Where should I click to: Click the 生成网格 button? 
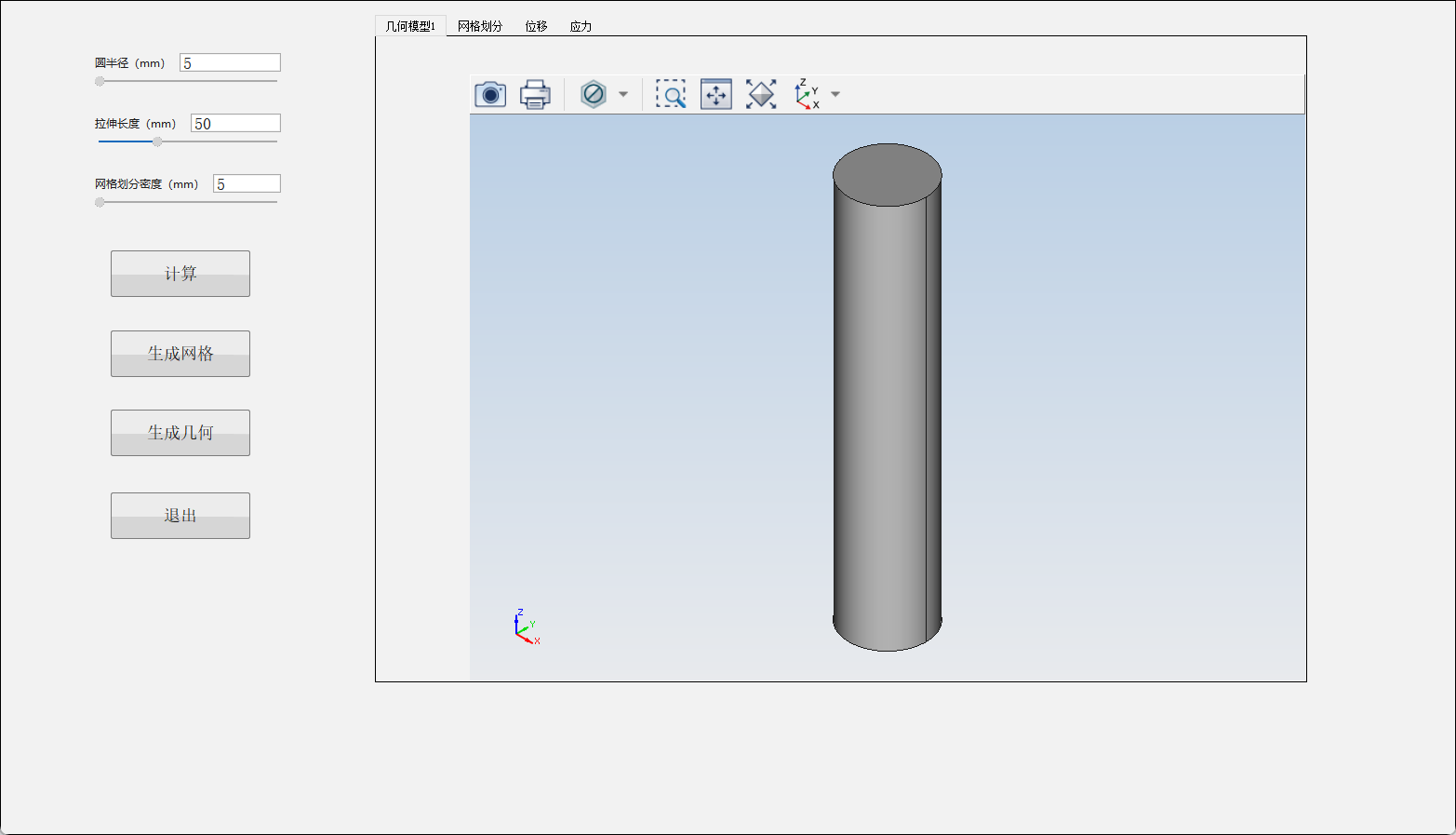tap(180, 354)
